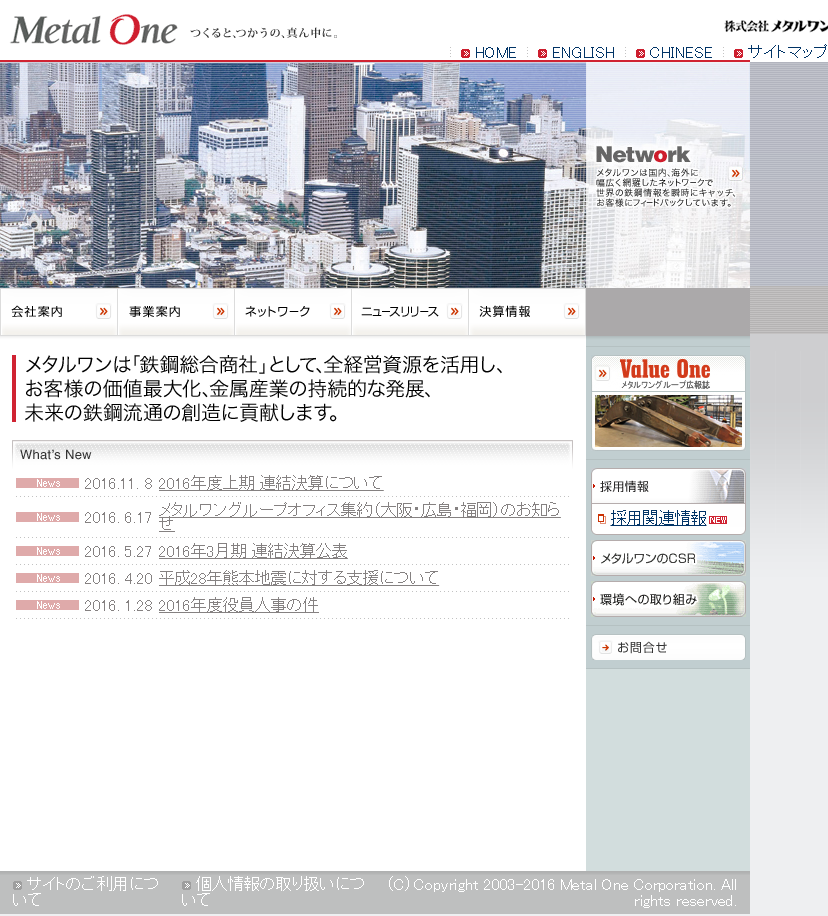Open the サイトマップ page
Image resolution: width=828 pixels, height=916 pixels.
(787, 53)
